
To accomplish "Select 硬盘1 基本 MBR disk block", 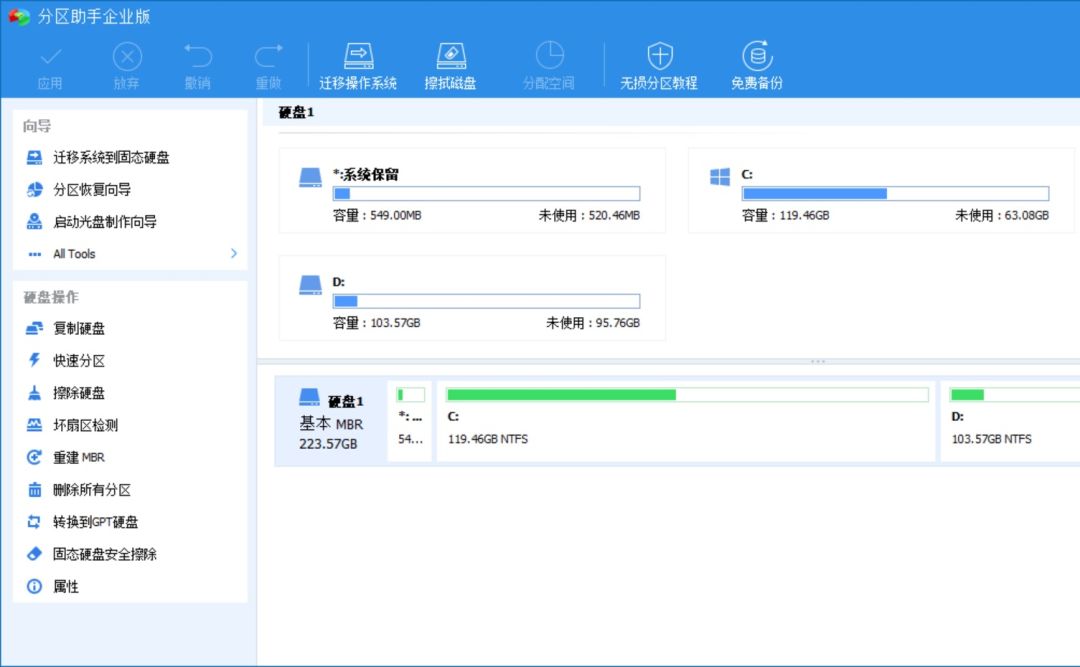I will (331, 421).
